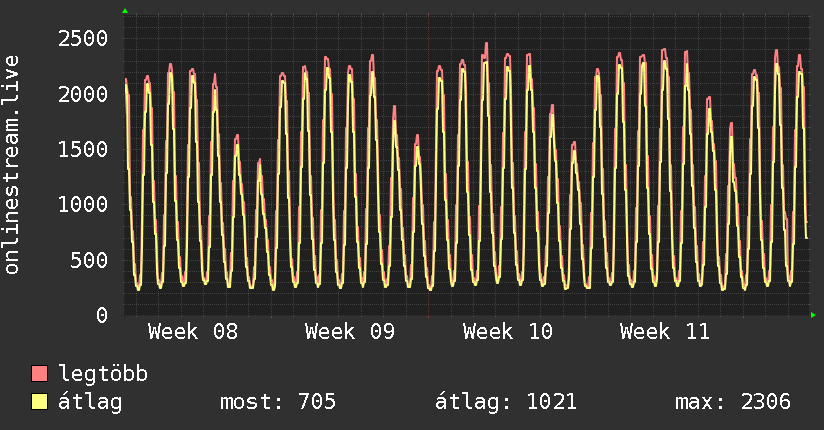Click the 1500 y-axis tick label

(x=83, y=149)
